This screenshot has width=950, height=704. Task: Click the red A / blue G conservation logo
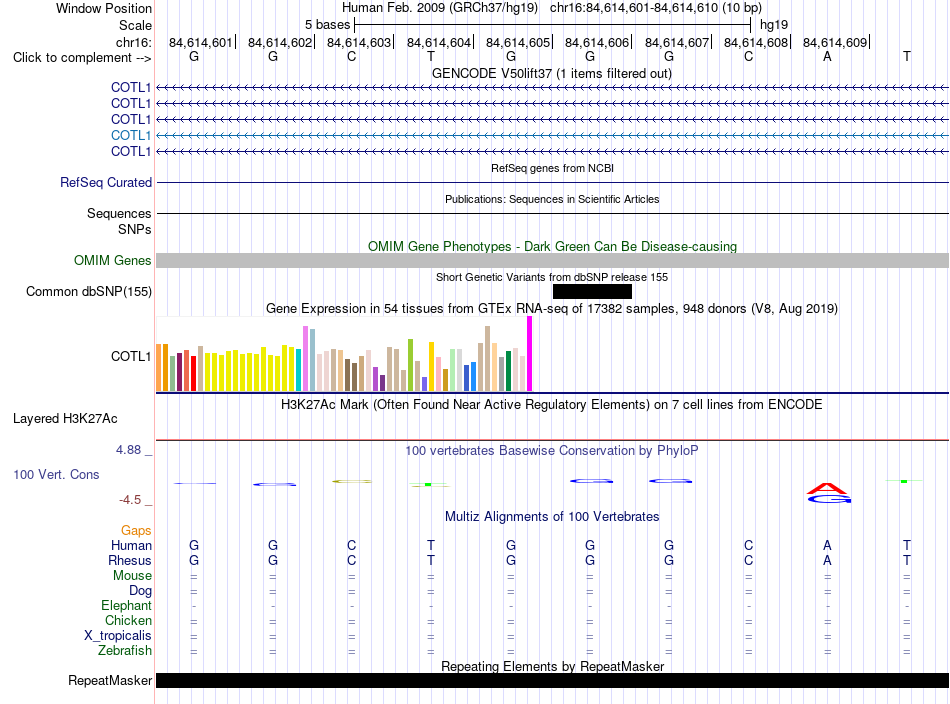(828, 493)
